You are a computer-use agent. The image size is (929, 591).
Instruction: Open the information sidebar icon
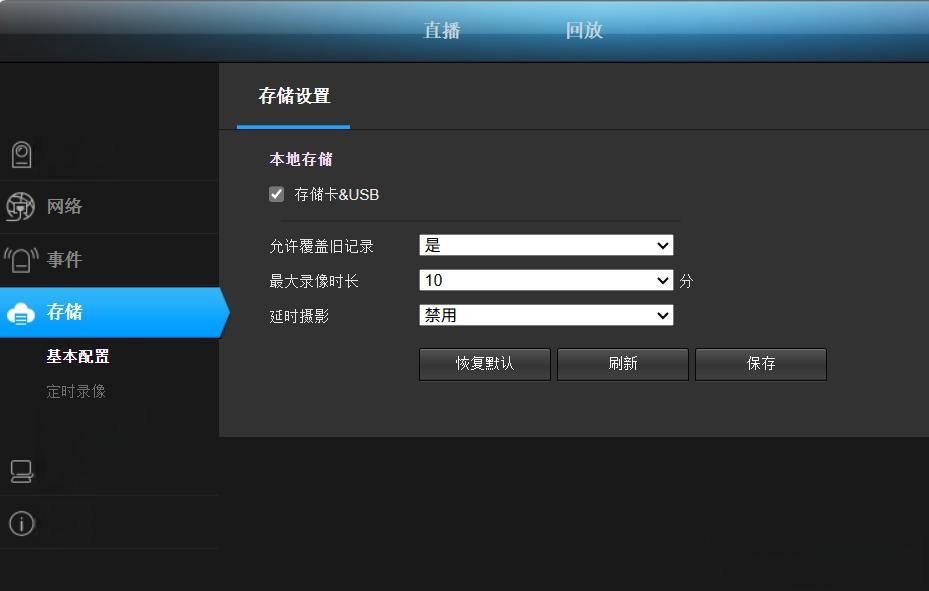pyautogui.click(x=22, y=523)
